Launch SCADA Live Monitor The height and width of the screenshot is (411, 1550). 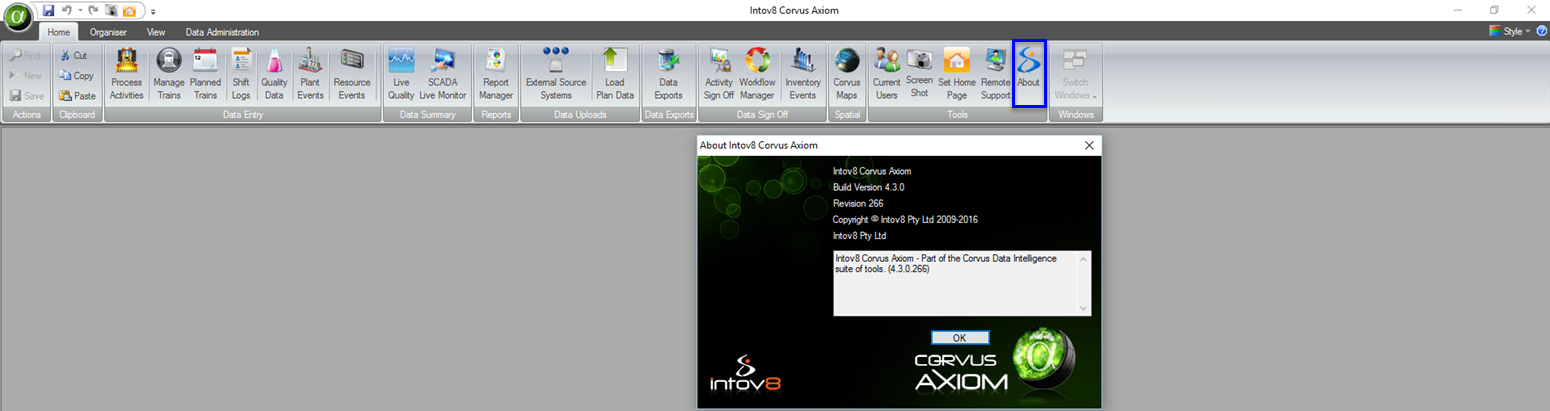(x=442, y=74)
